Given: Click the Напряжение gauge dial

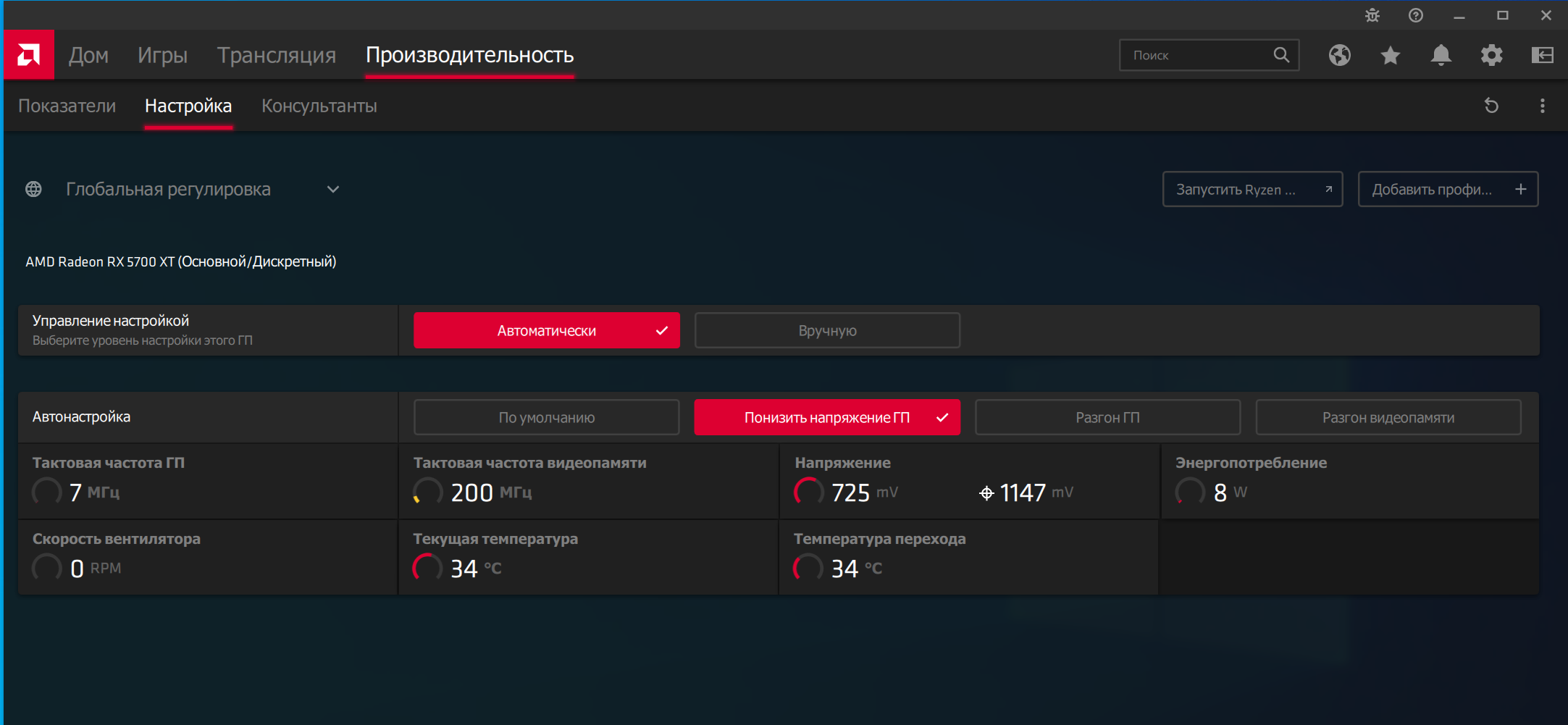Looking at the screenshot, I should coord(809,492).
